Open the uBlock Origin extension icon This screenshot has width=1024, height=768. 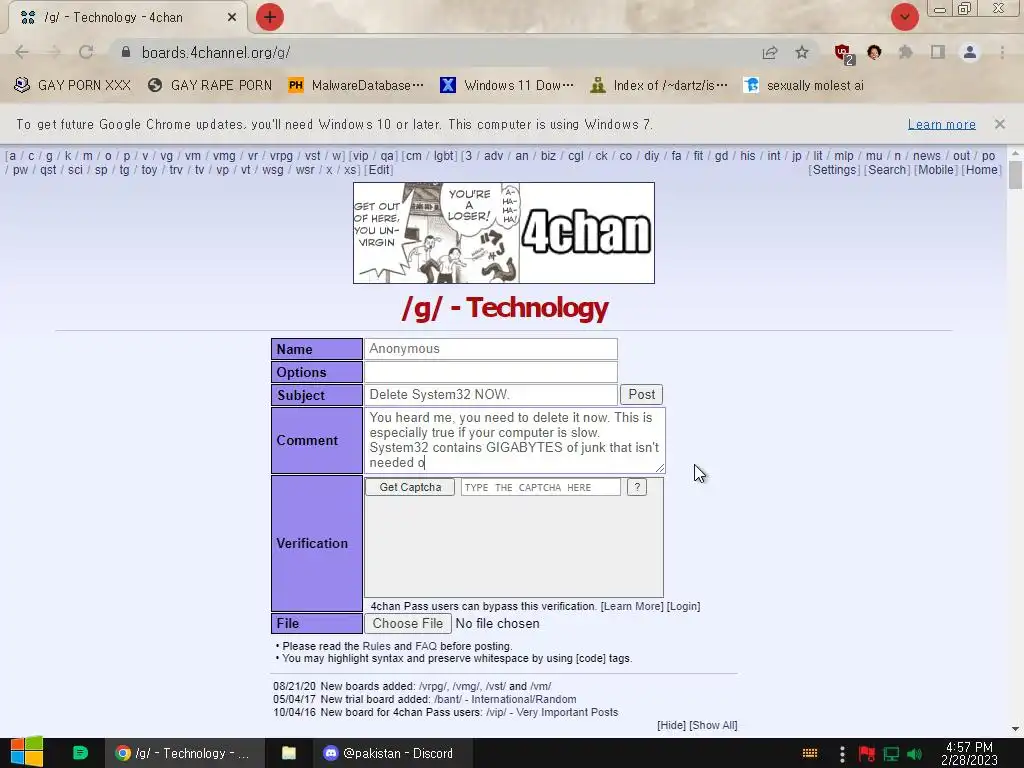[844, 53]
